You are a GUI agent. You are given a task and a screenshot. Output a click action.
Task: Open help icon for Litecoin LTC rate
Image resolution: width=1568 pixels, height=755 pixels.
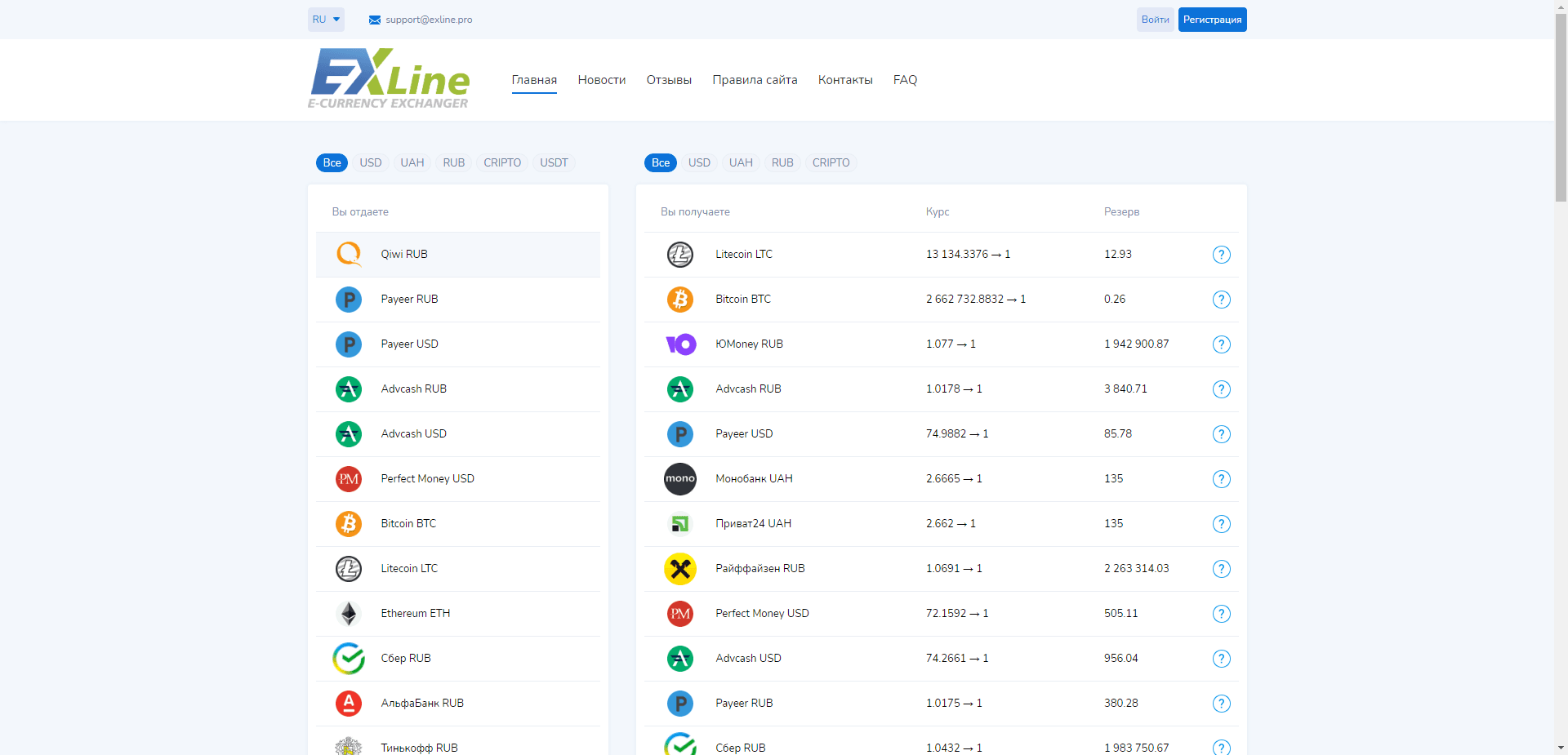1221,255
